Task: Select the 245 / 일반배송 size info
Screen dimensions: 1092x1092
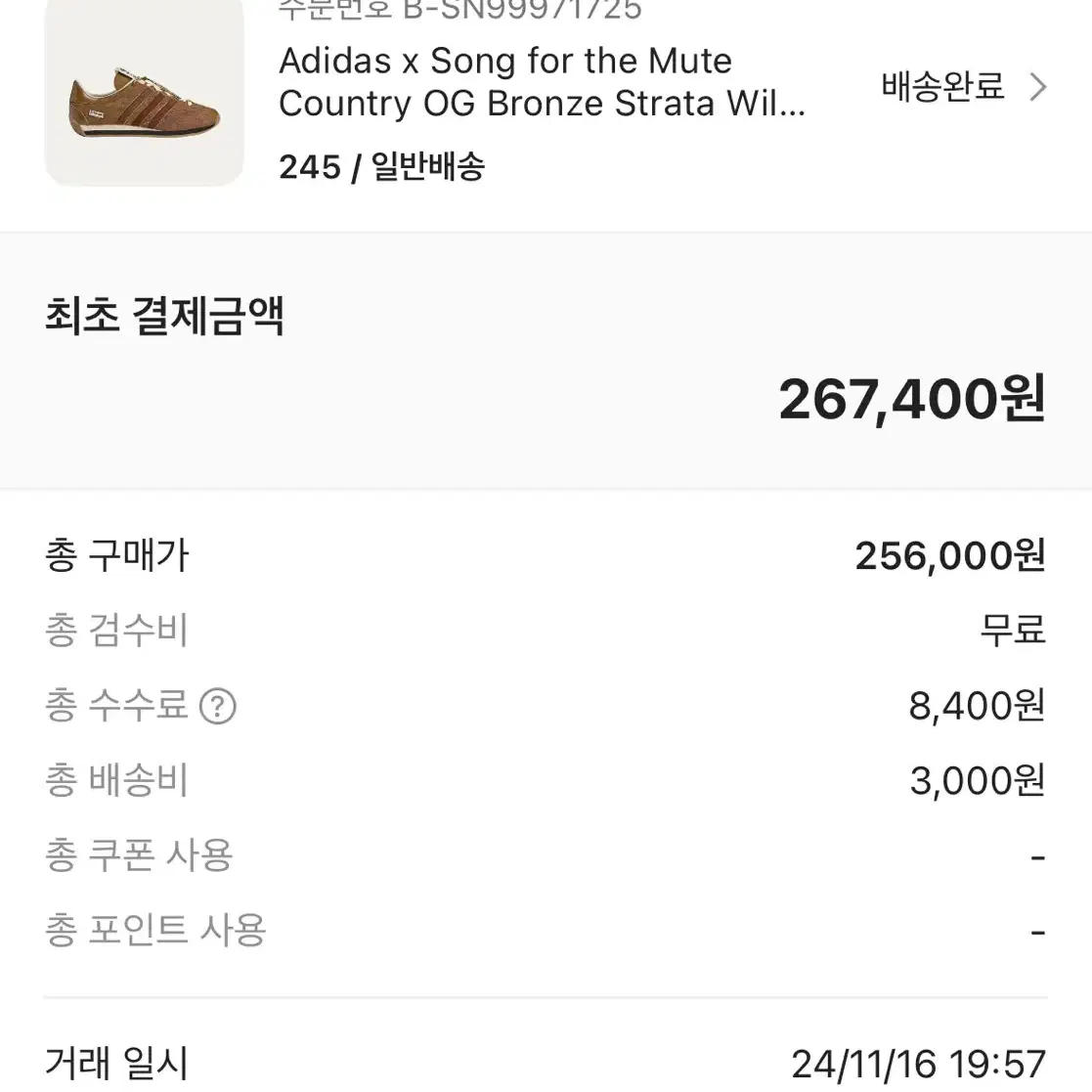Action: coord(381,167)
